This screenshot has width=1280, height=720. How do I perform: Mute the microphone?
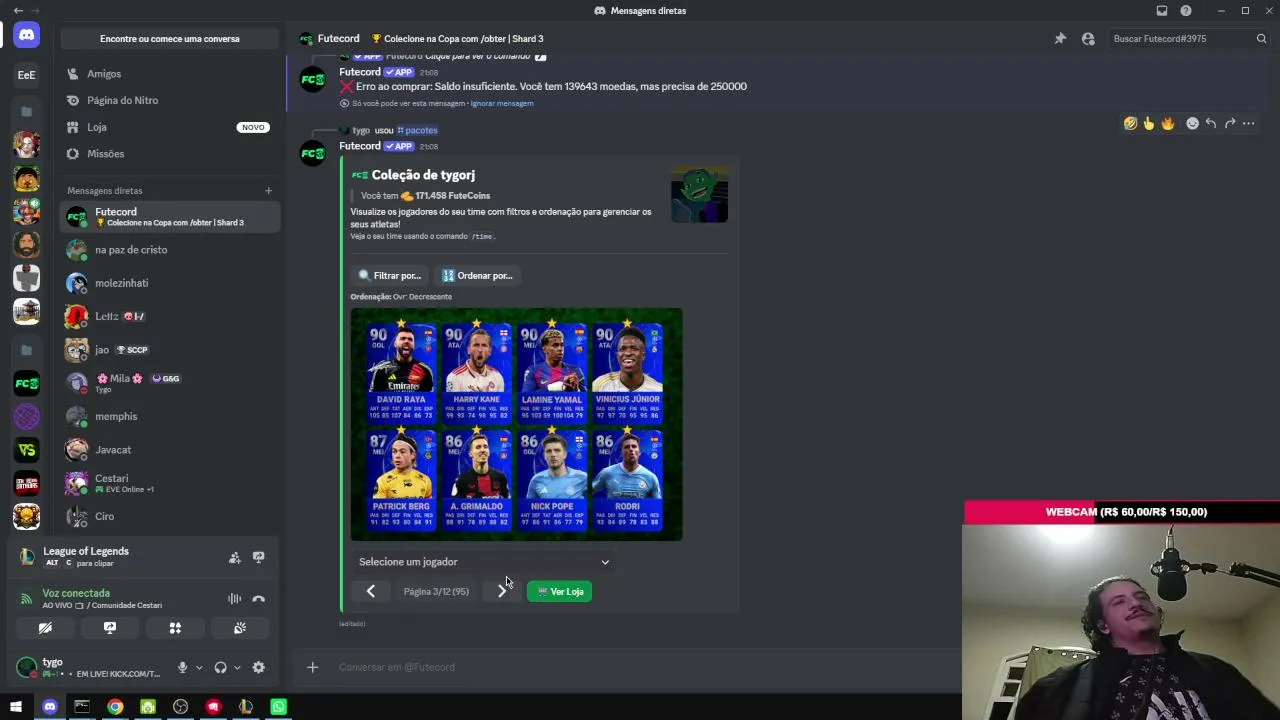tap(182, 667)
